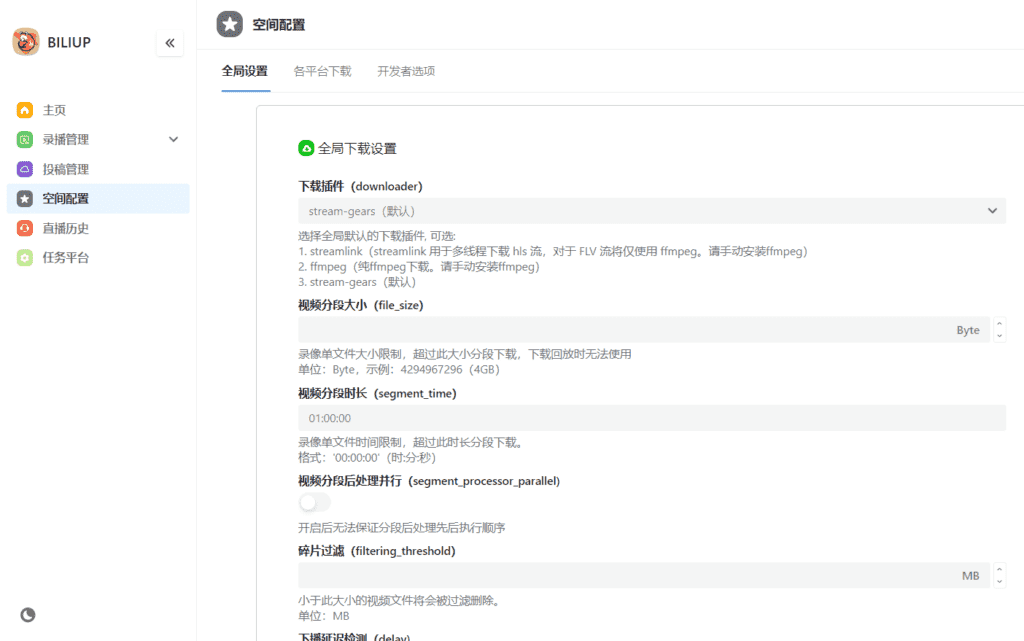Enable the segment_processor_parallel switch
This screenshot has height=641, width=1024.
[314, 502]
